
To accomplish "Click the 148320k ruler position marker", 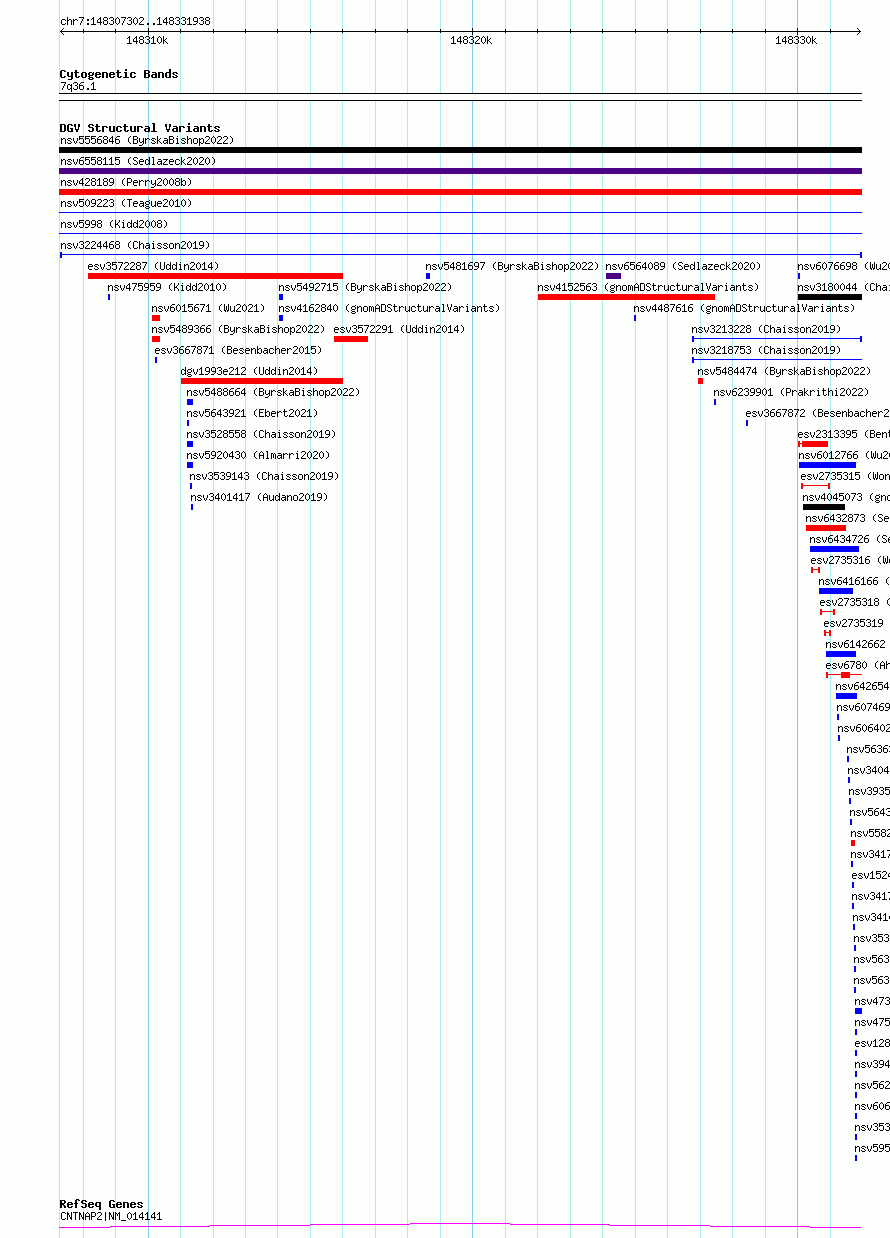I will tap(471, 40).
